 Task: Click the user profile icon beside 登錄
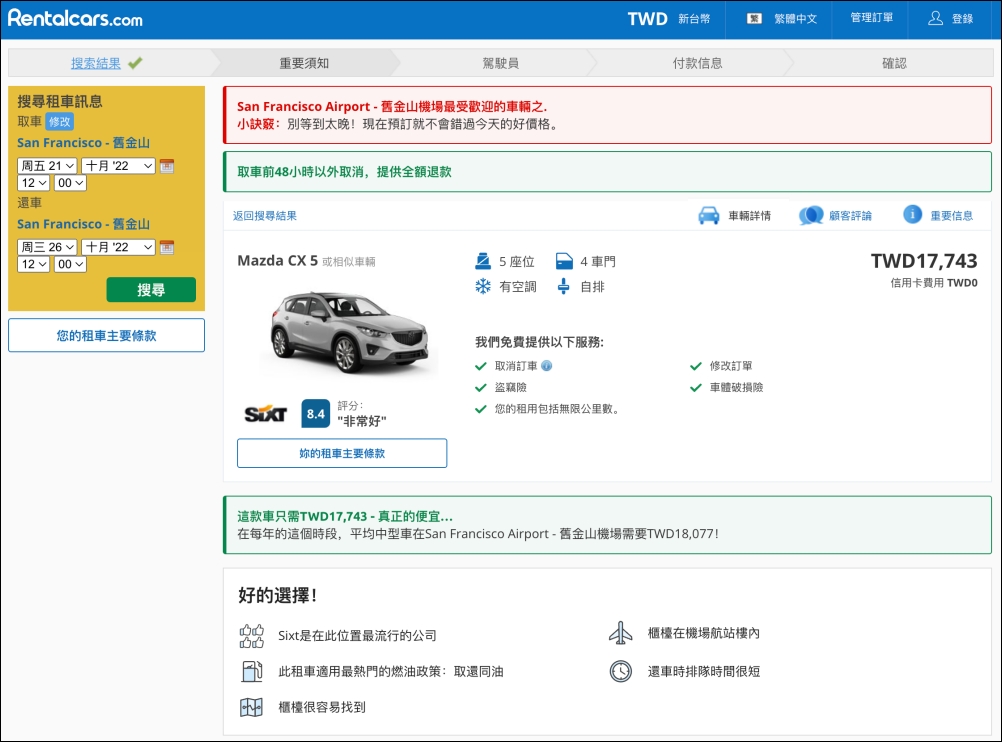coord(935,18)
